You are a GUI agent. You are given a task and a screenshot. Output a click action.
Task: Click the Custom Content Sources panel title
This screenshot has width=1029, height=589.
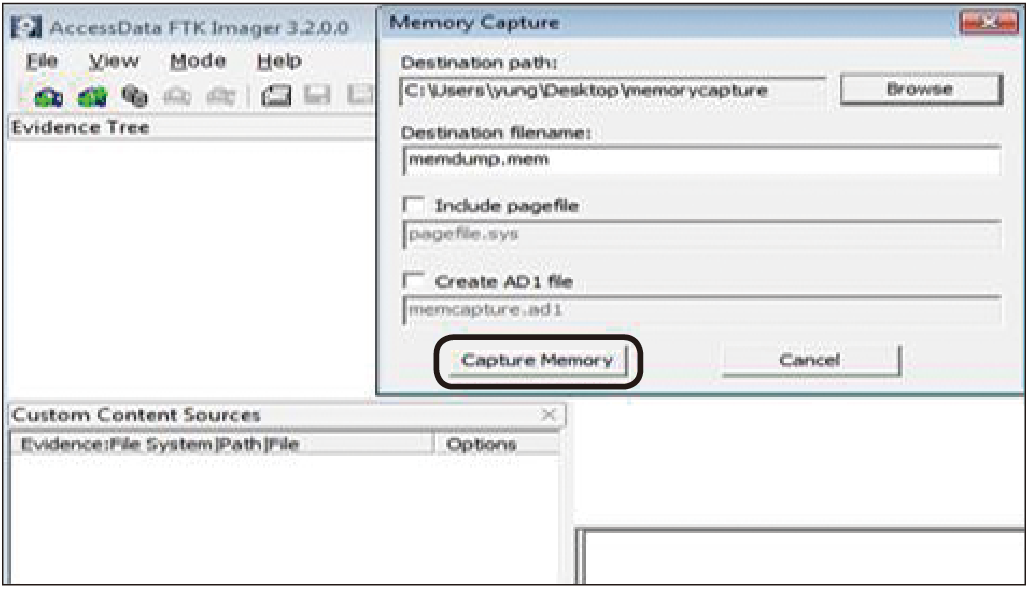click(136, 415)
